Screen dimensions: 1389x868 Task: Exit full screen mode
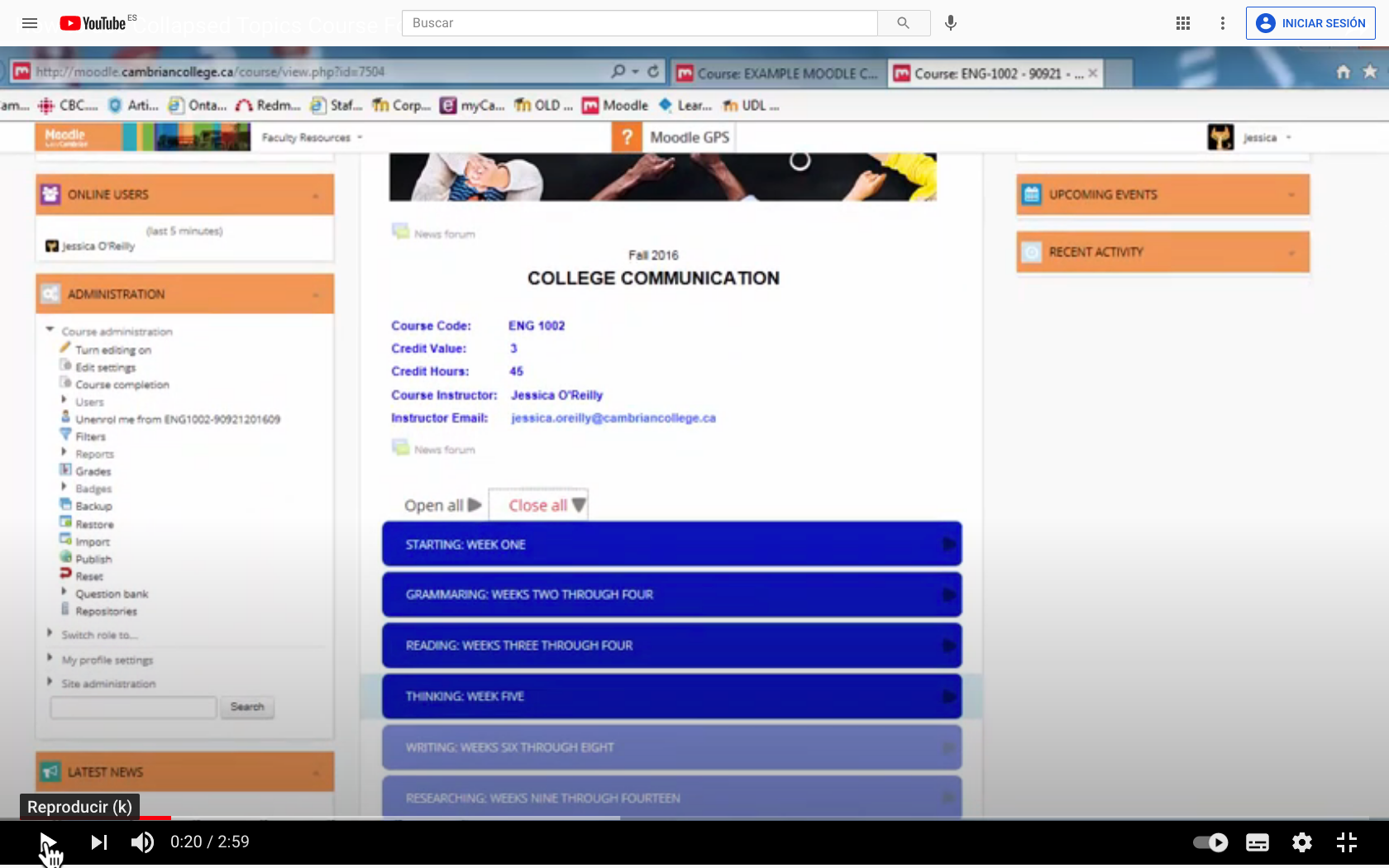coord(1347,842)
